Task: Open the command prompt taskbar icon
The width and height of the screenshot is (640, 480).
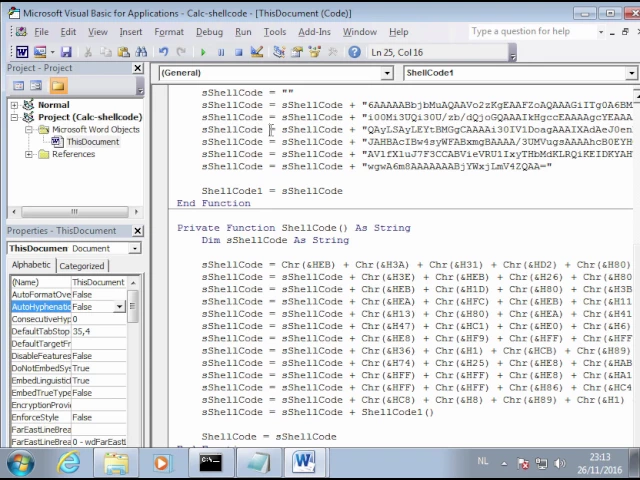Action: pyautogui.click(x=211, y=463)
